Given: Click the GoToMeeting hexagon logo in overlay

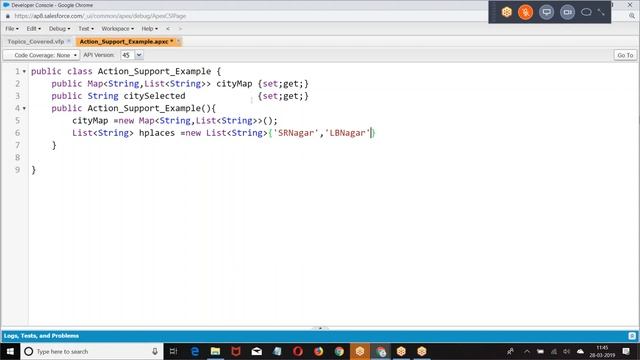Looking at the screenshot, I should point(507,12).
